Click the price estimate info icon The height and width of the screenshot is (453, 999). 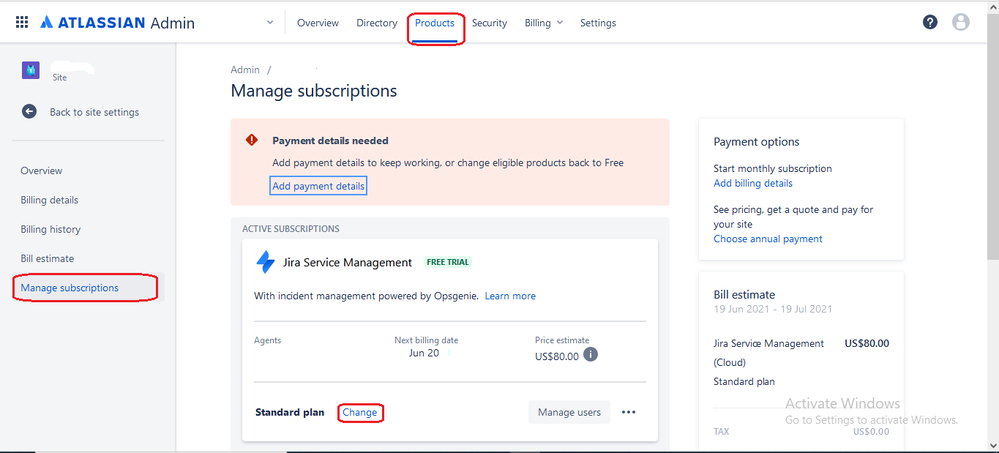pos(591,355)
